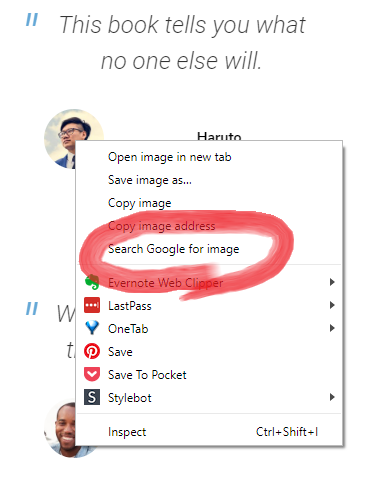This screenshot has width=379, height=488.
Task: Click the blue OneTab funnel icon
Action: (92, 328)
